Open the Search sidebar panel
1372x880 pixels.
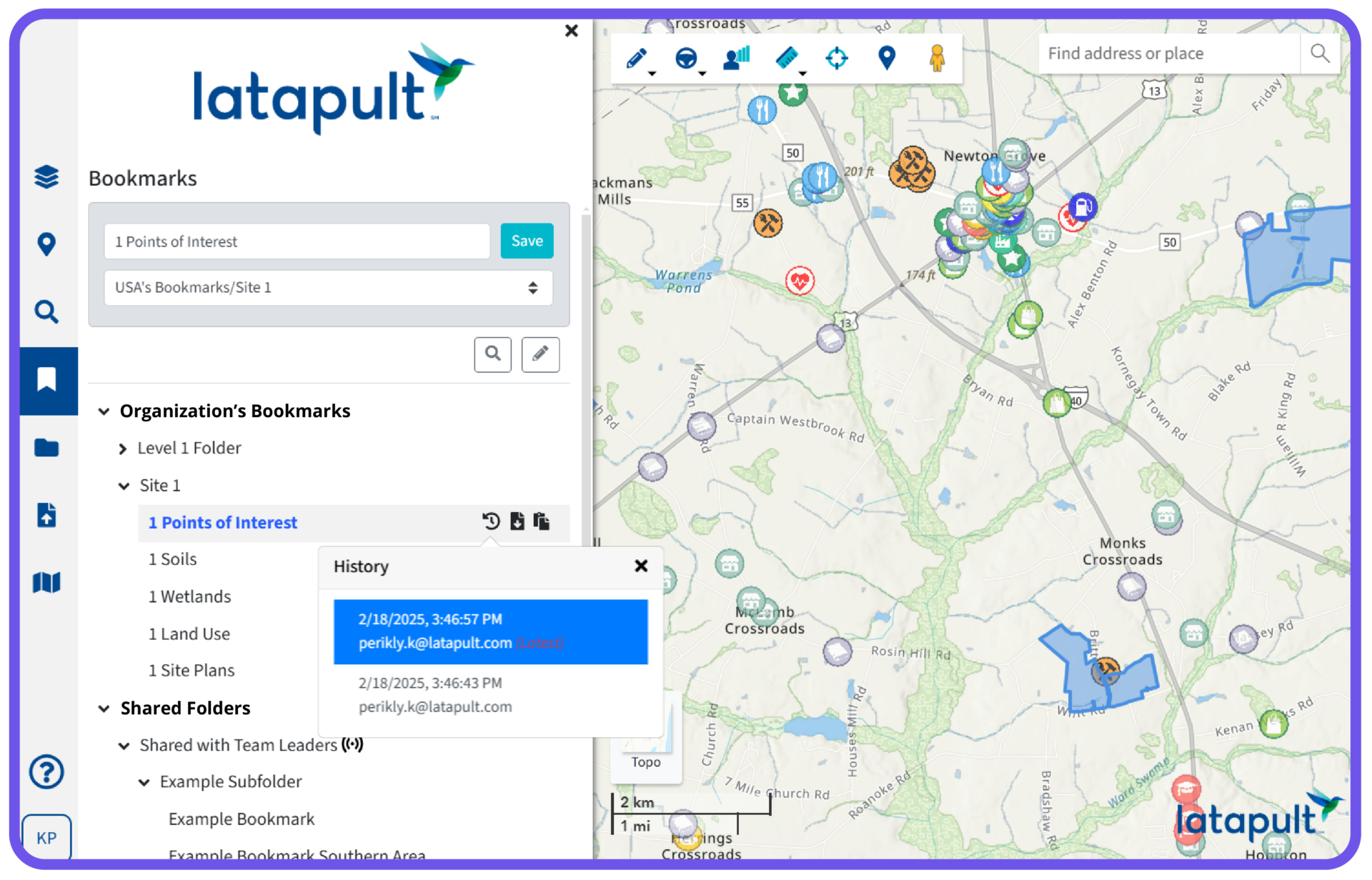click(x=46, y=312)
